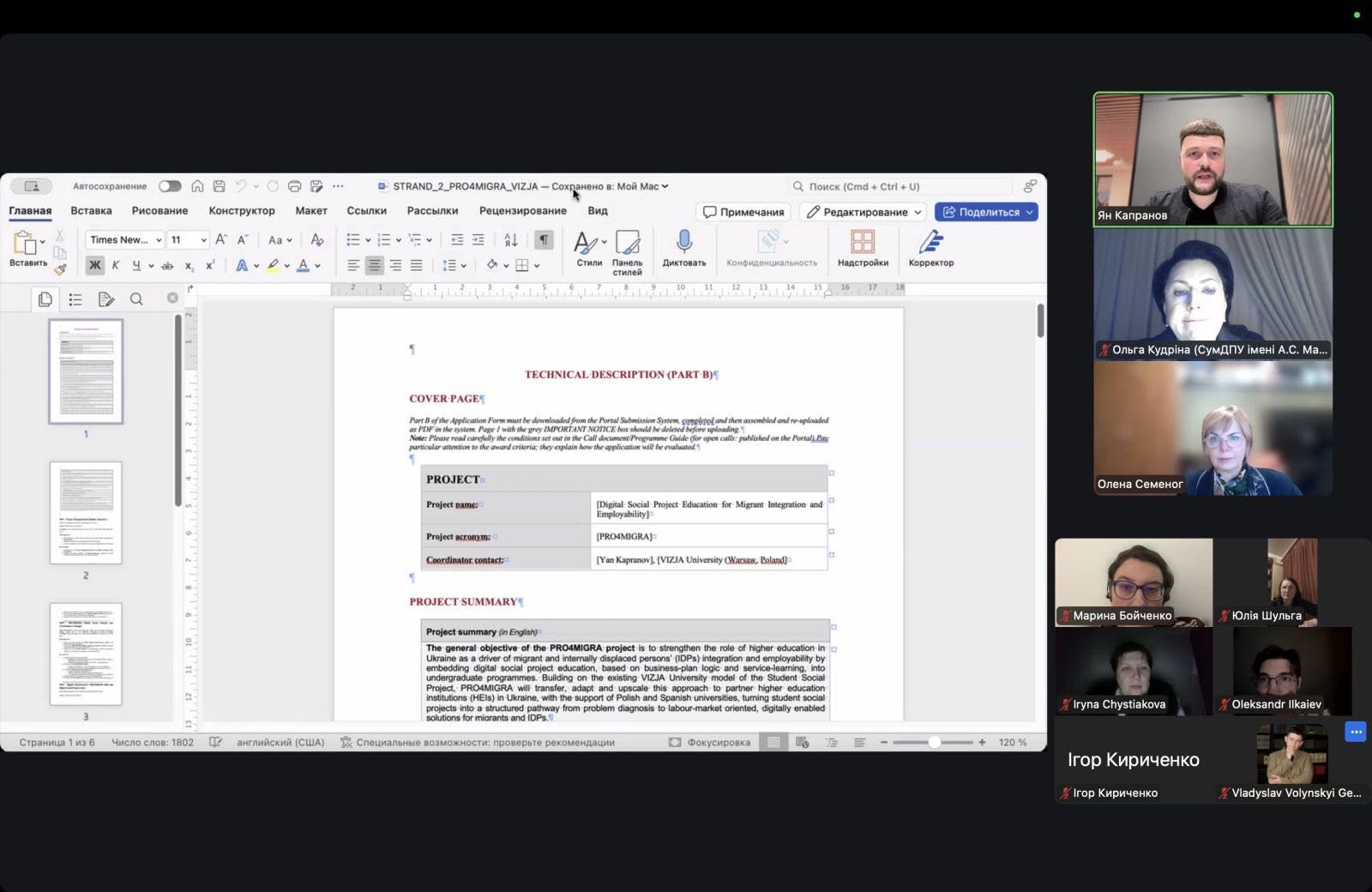Click the Print icon in title bar

(x=294, y=186)
